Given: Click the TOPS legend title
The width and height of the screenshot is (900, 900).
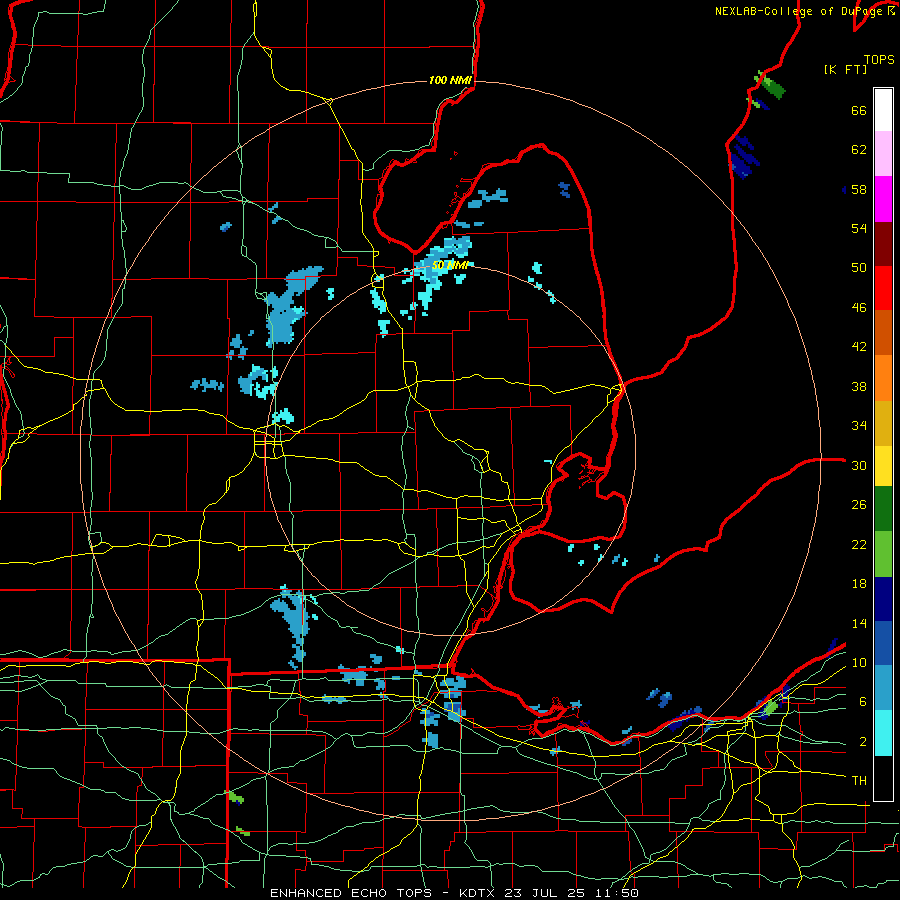Looking at the screenshot, I should (879, 60).
